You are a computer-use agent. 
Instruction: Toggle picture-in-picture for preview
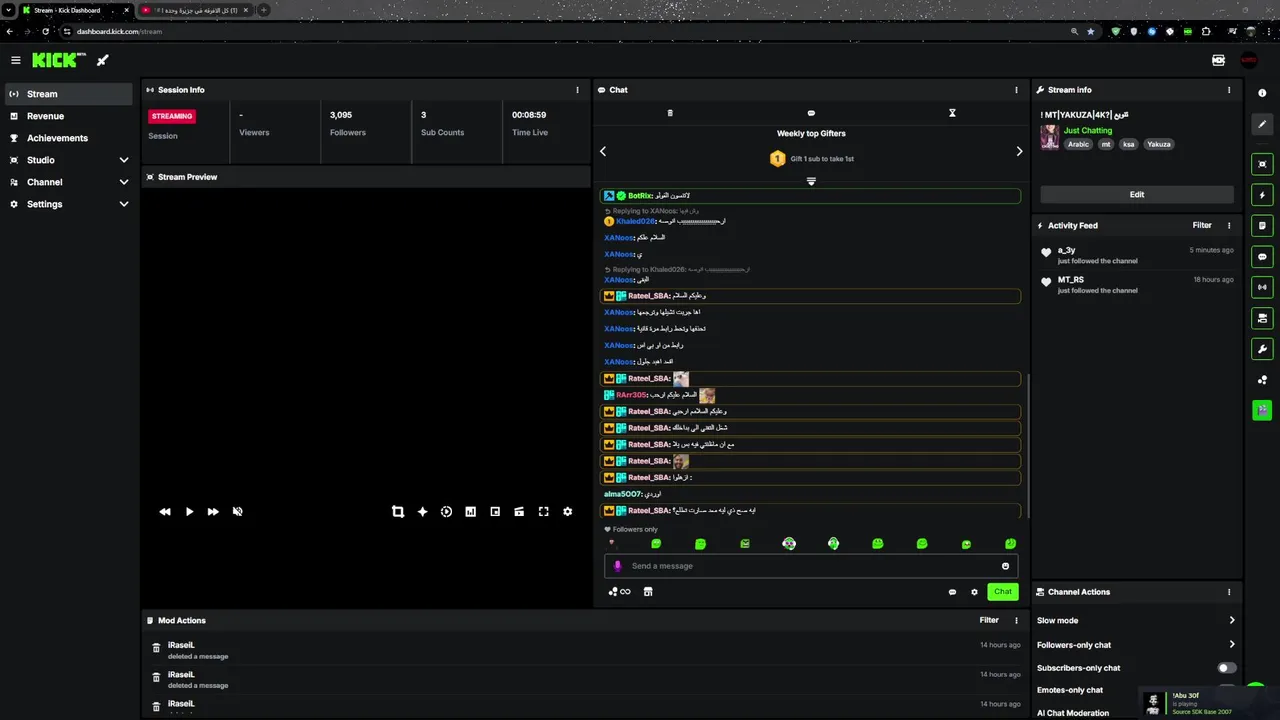tap(495, 511)
